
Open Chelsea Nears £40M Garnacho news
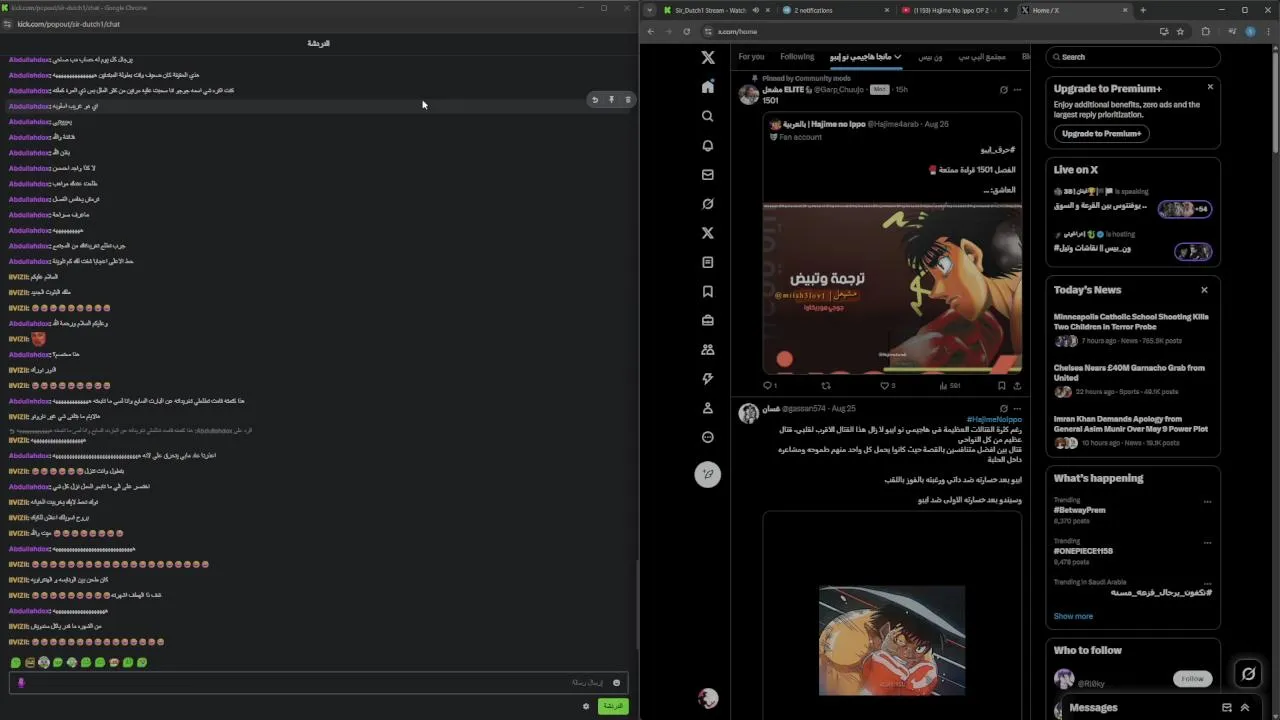click(1129, 373)
